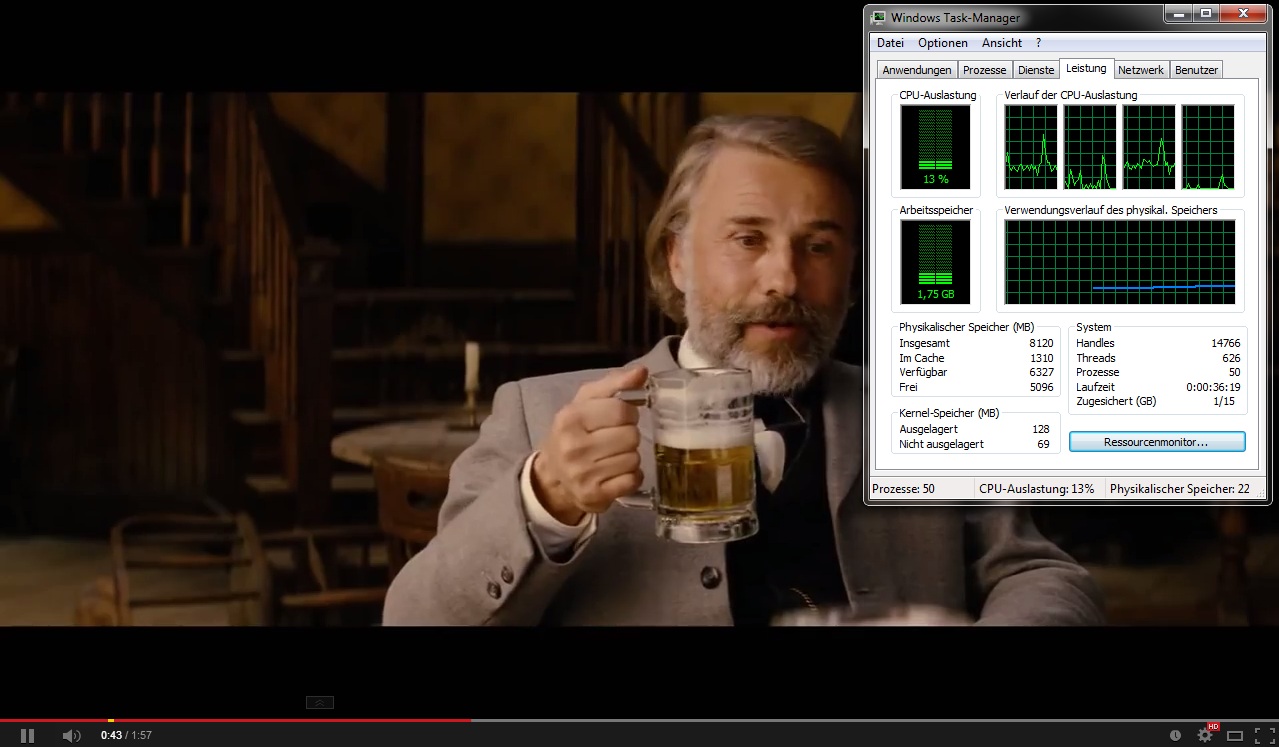
Task: Close the Windows Task-Manager window
Action: [x=1245, y=14]
